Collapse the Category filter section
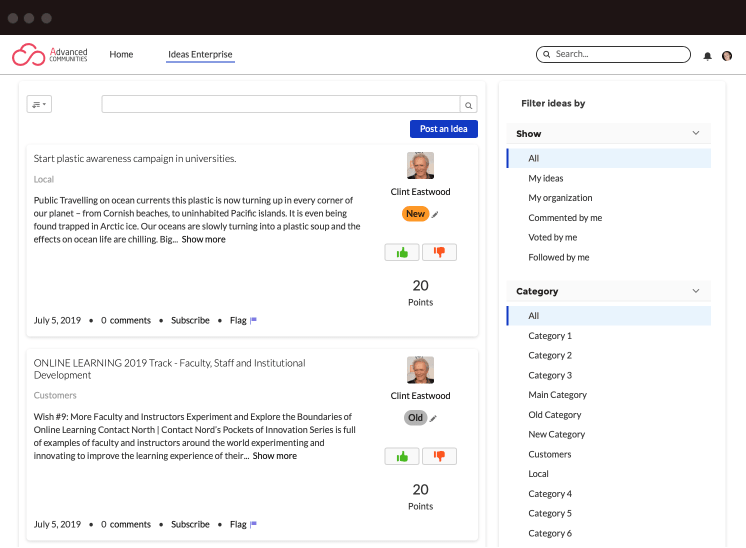Image resolution: width=746 pixels, height=548 pixels. (x=696, y=291)
